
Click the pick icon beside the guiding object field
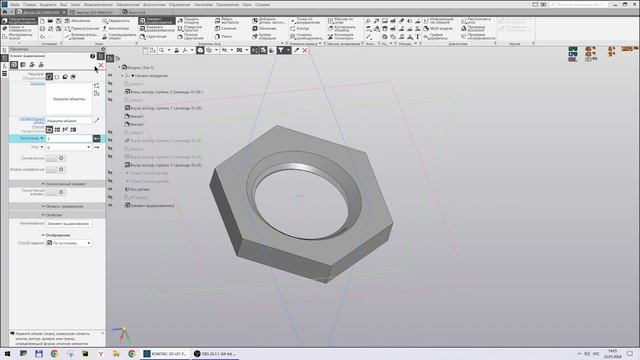(x=97, y=120)
